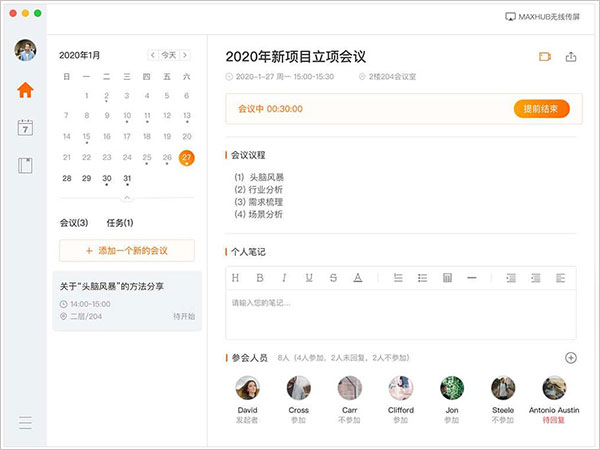
Task: Add attendee with plus circle icon
Action: [x=571, y=358]
